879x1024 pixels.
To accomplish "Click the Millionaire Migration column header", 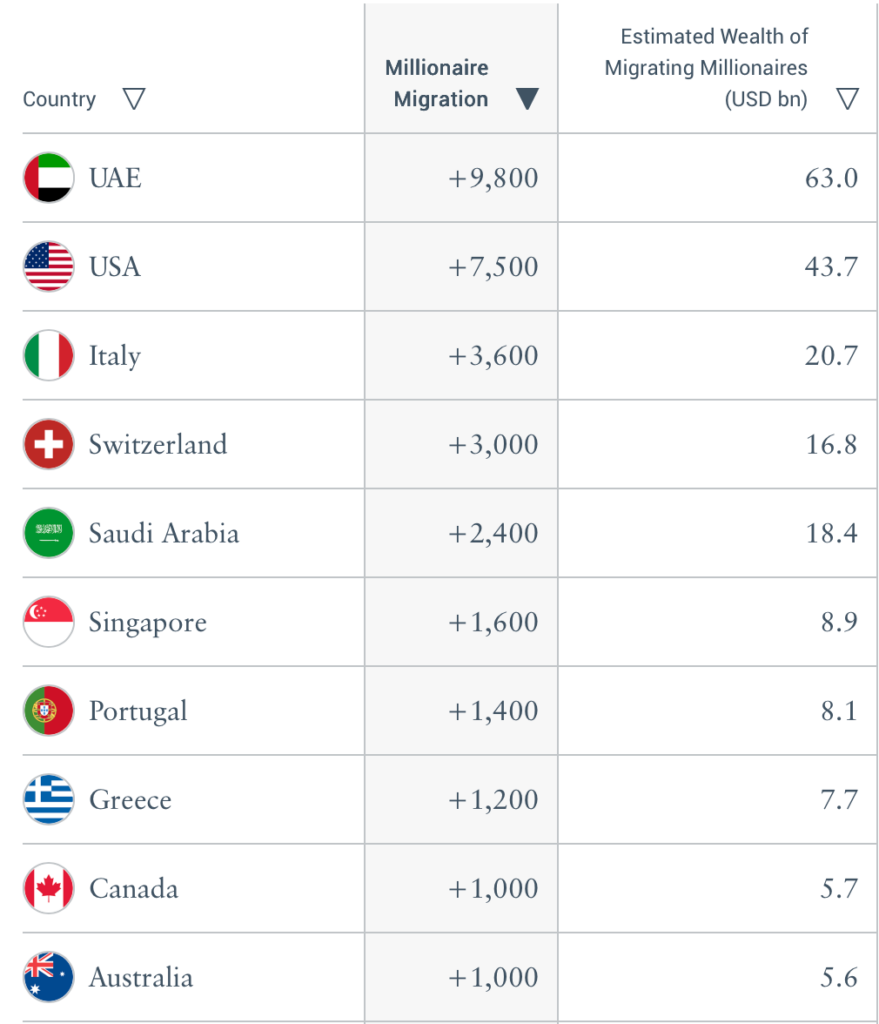I will pos(438,84).
